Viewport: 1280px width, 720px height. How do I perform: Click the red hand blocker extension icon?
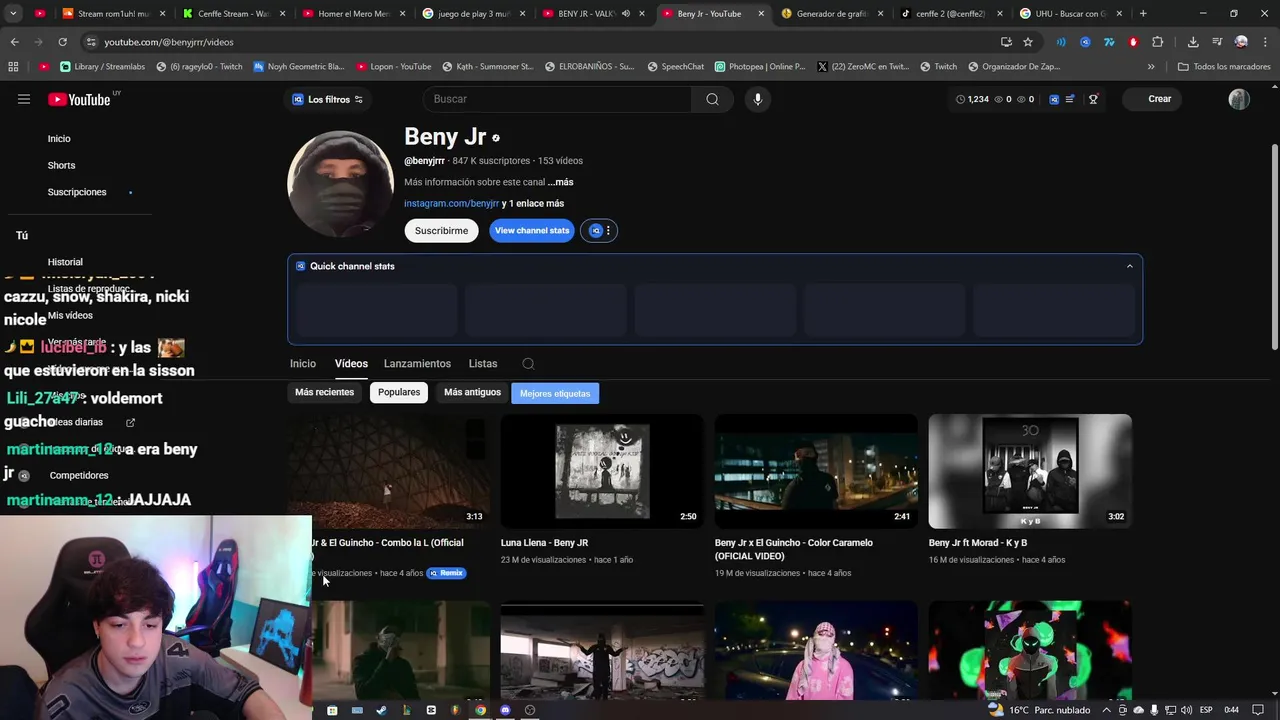(x=1133, y=42)
